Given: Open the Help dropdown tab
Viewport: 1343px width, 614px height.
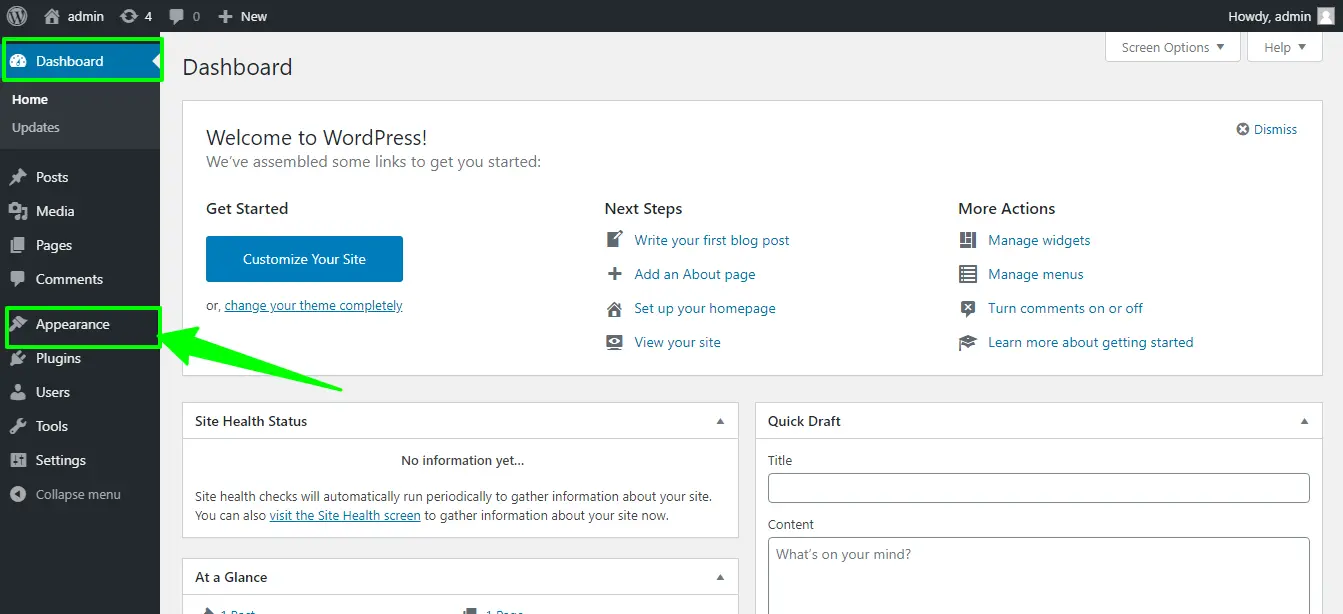Looking at the screenshot, I should point(1285,47).
